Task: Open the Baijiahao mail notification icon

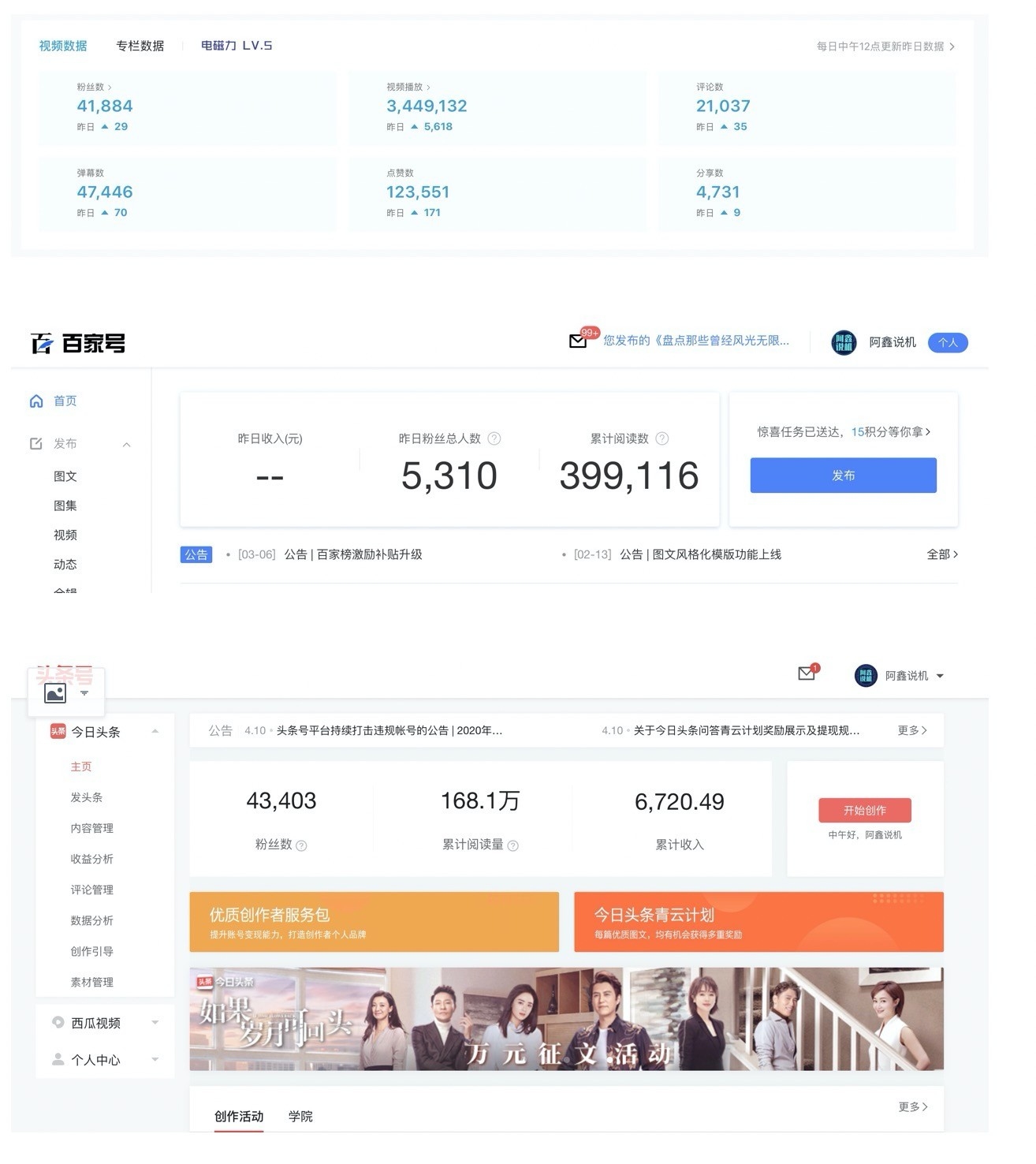Action: coord(578,341)
